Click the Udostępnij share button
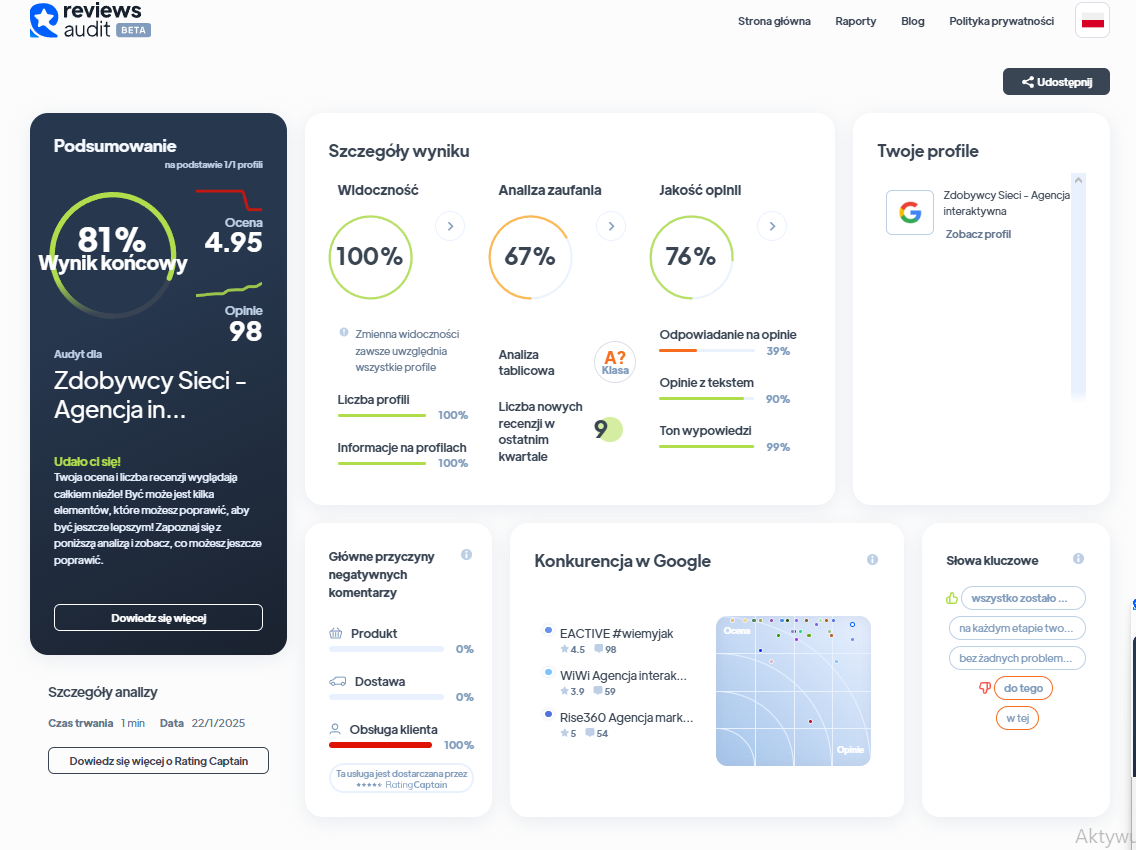The image size is (1136, 850). click(1056, 82)
